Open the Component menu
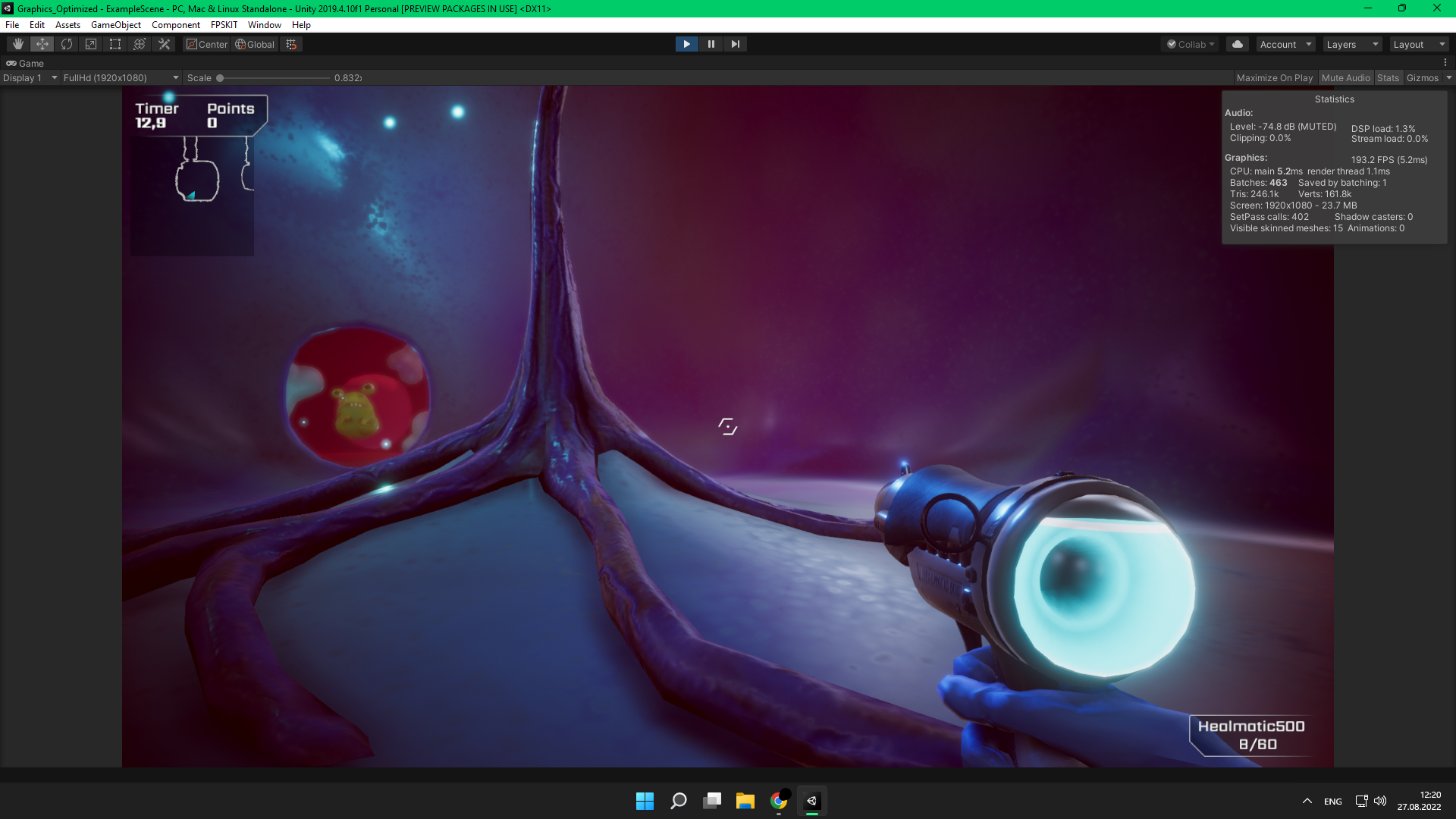The width and height of the screenshot is (1456, 819). 176,24
